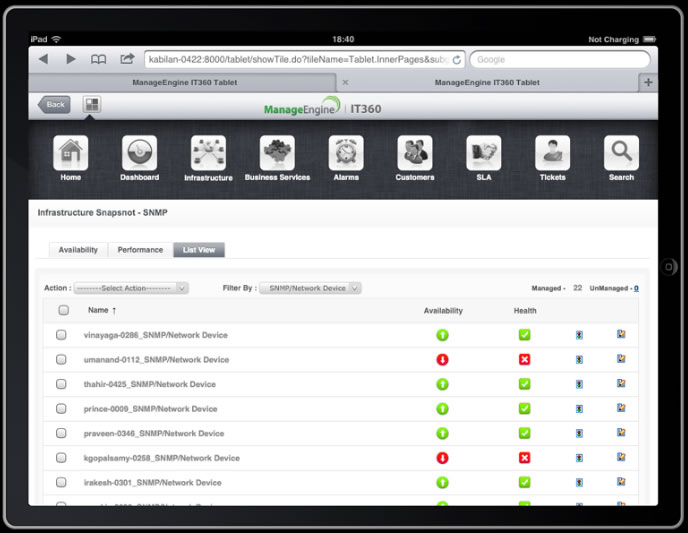Viewport: 688px width, 533px height.
Task: Click health icon for thahir-0425 row
Action: 524,384
